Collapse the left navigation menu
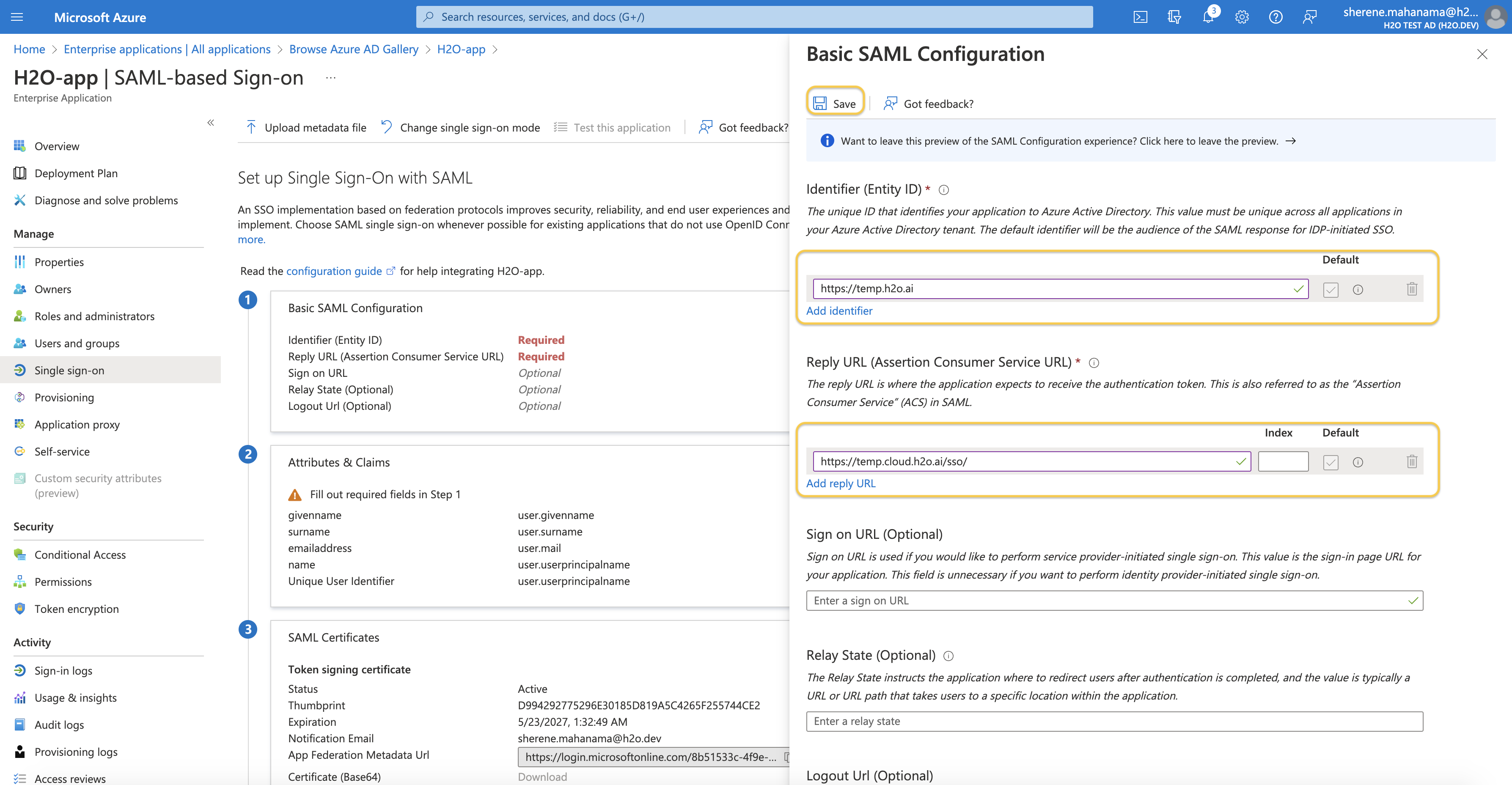Viewport: 1512px width, 785px height. [211, 123]
